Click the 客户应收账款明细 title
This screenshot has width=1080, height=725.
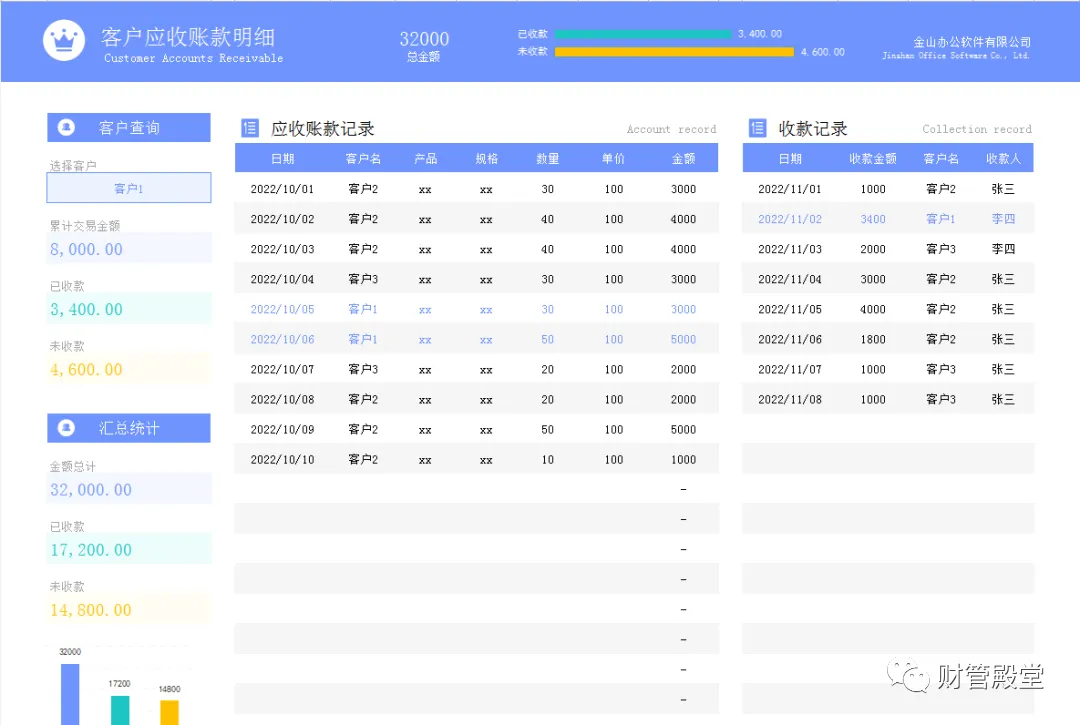point(188,36)
